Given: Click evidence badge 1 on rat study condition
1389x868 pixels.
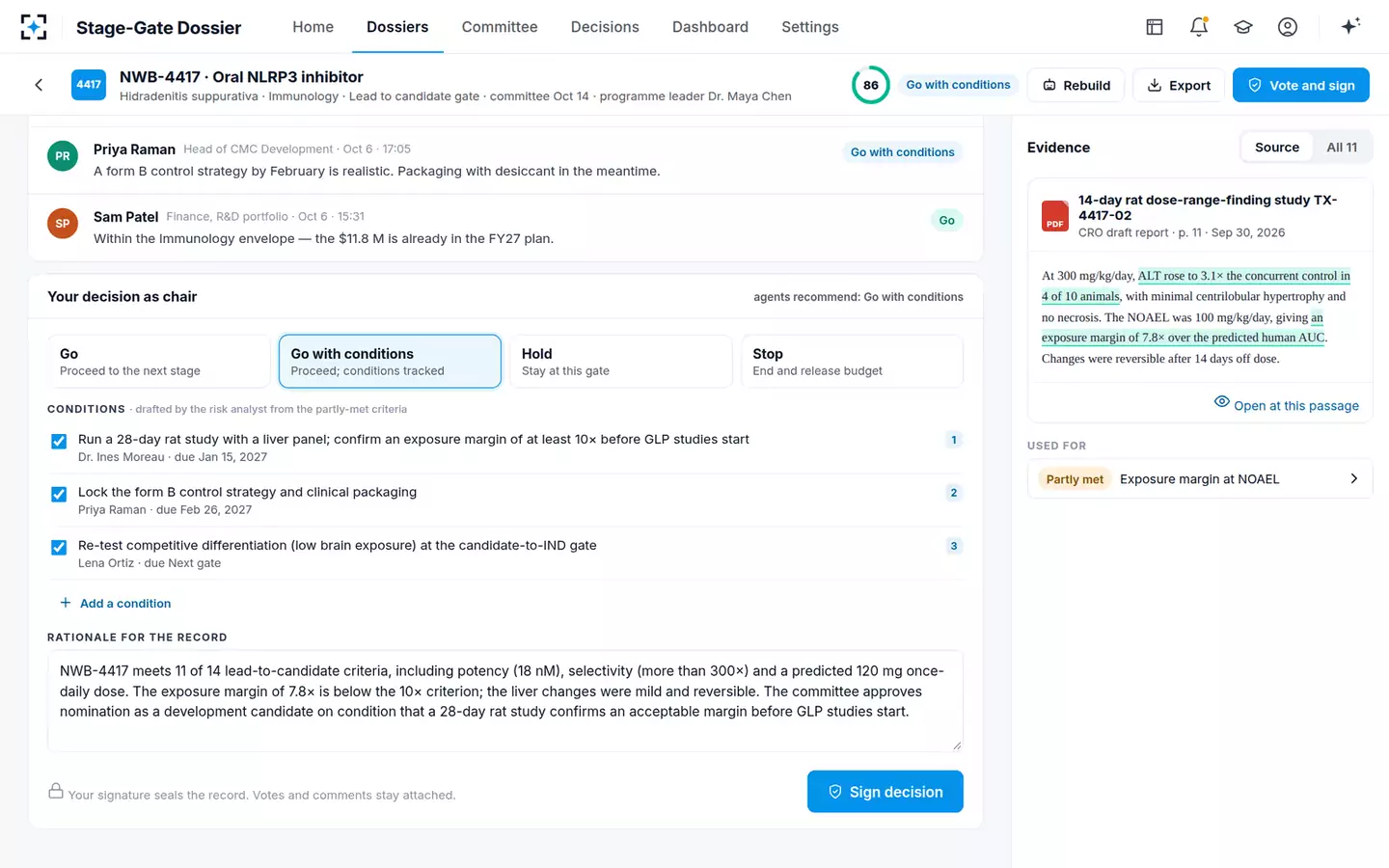Looking at the screenshot, I should pyautogui.click(x=954, y=440).
